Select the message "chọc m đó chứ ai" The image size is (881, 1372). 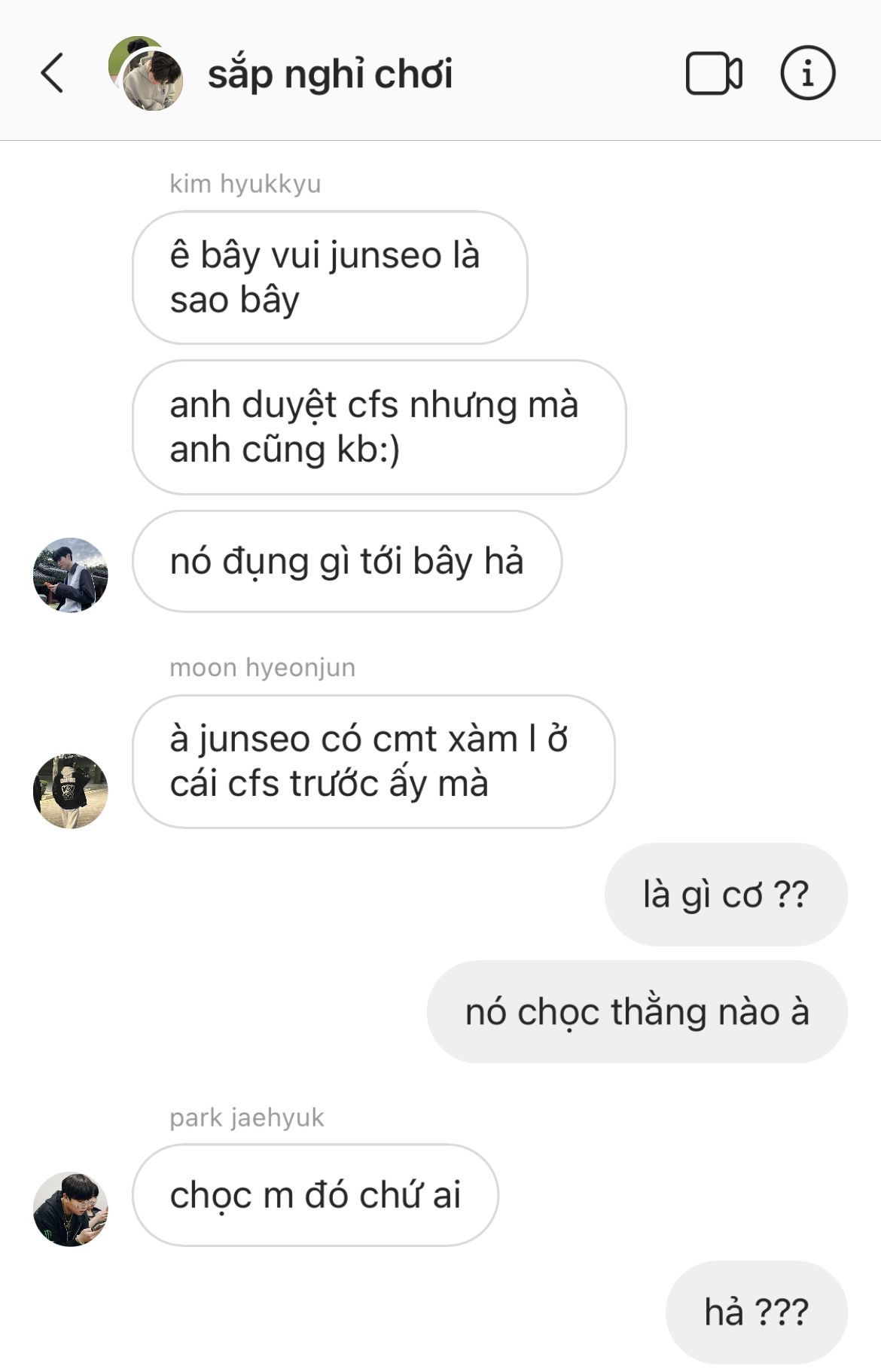[316, 1195]
